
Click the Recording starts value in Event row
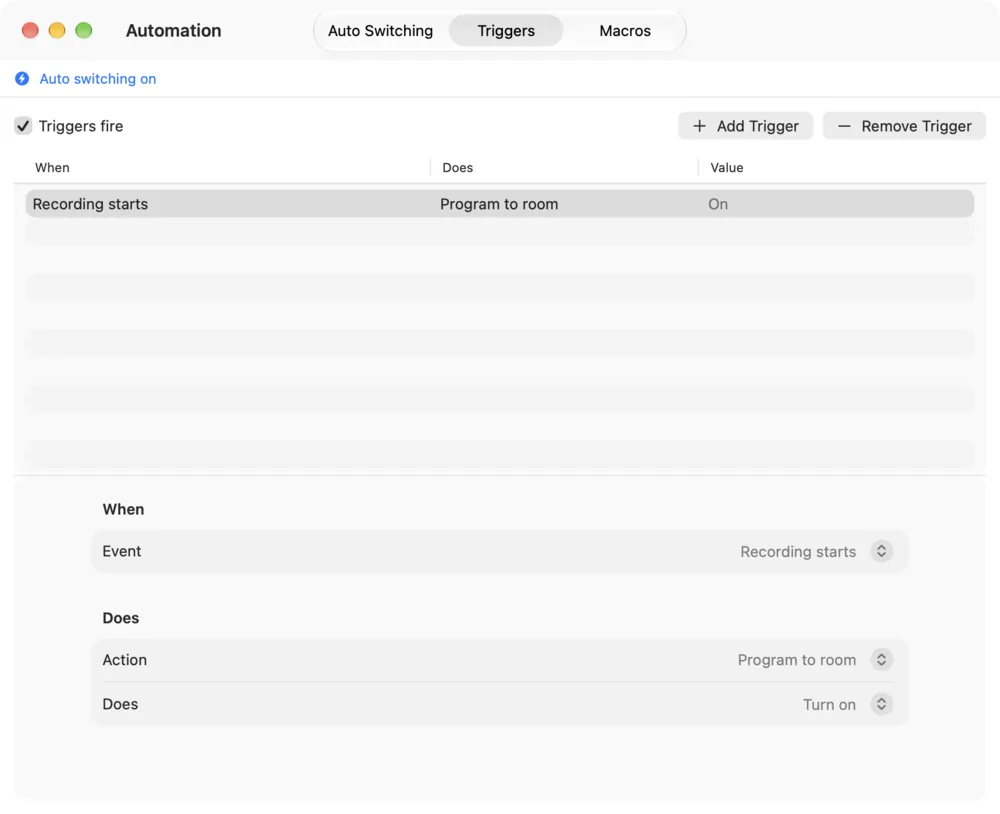point(798,552)
